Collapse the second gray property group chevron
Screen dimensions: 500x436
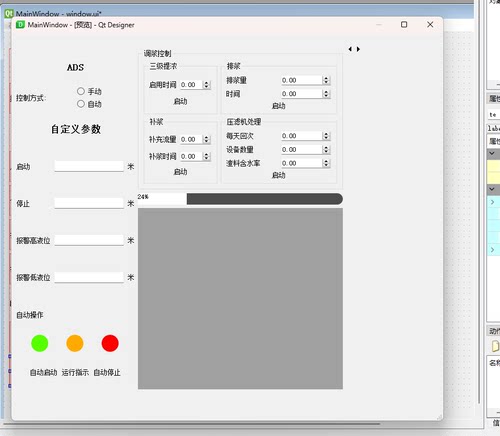pos(492,189)
